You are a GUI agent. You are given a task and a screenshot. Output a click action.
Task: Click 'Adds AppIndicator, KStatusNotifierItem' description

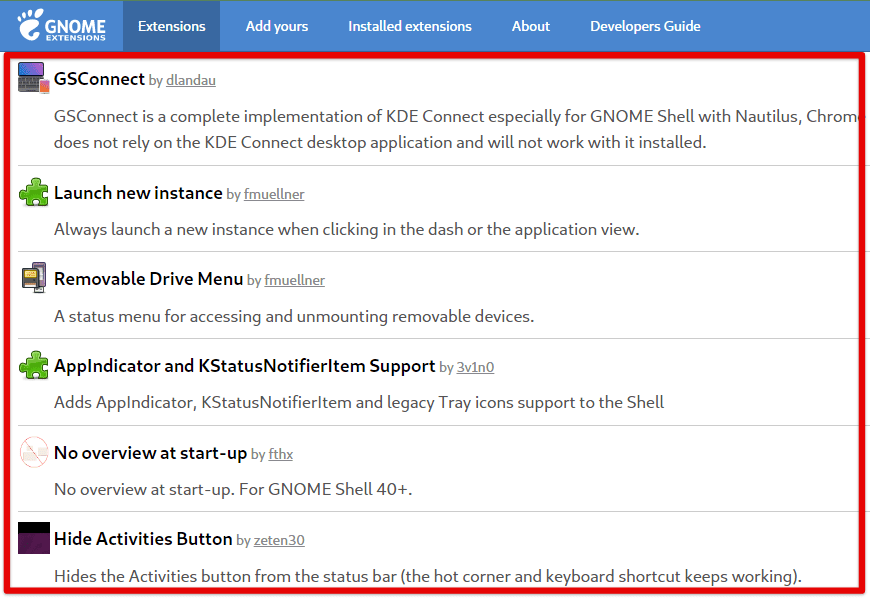pyautogui.click(x=359, y=403)
